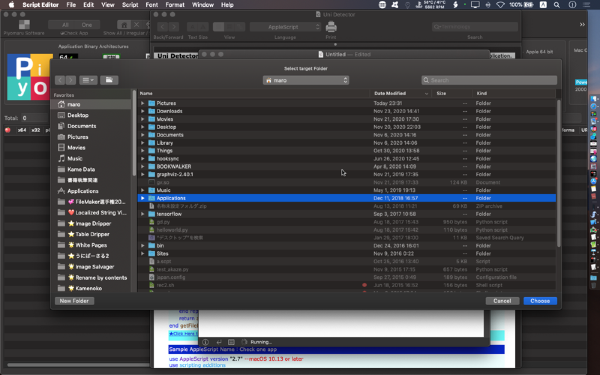Viewport: 600px width, 375px height.
Task: Click the sidebar vertical scrollbar
Action: coord(134,133)
